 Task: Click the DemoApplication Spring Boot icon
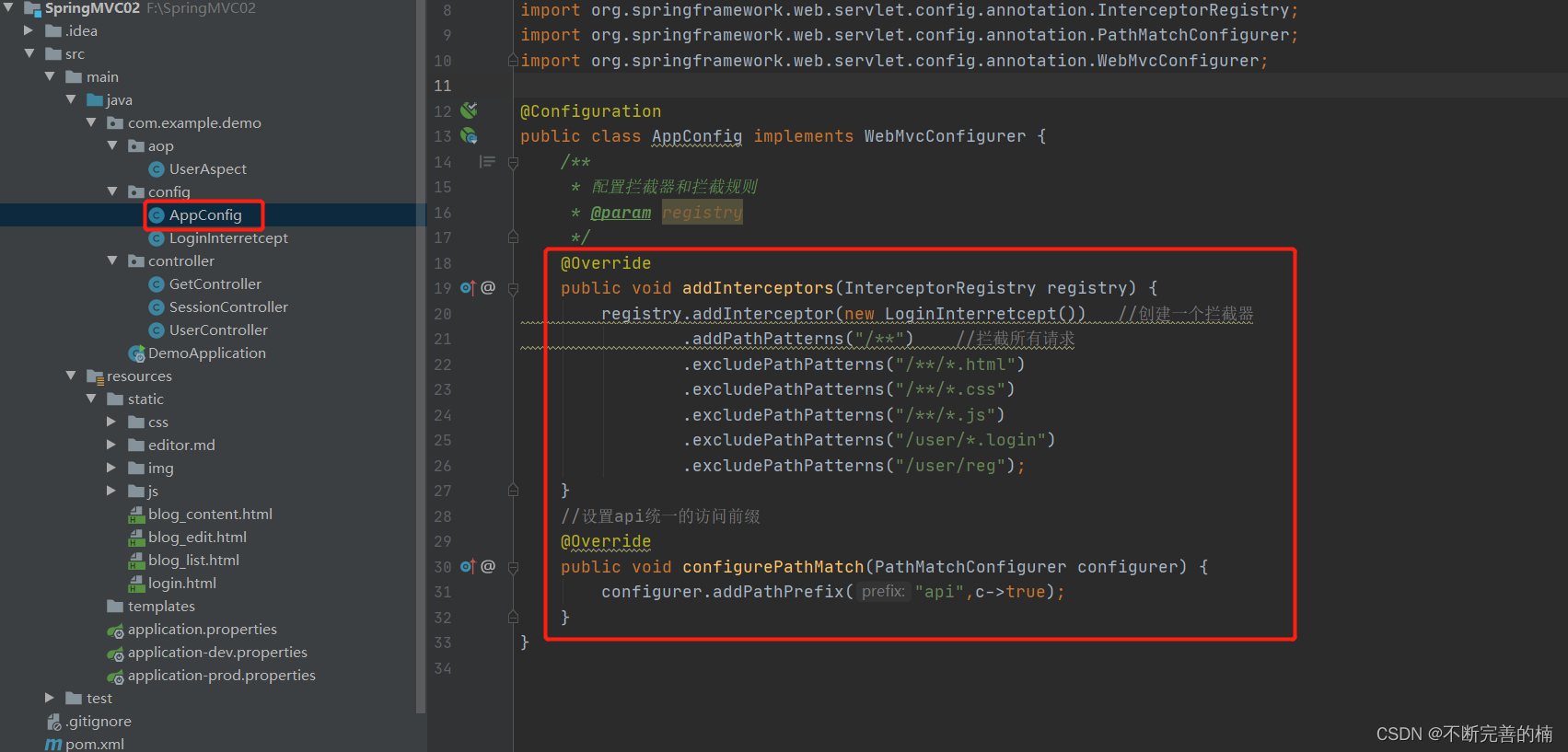point(136,353)
